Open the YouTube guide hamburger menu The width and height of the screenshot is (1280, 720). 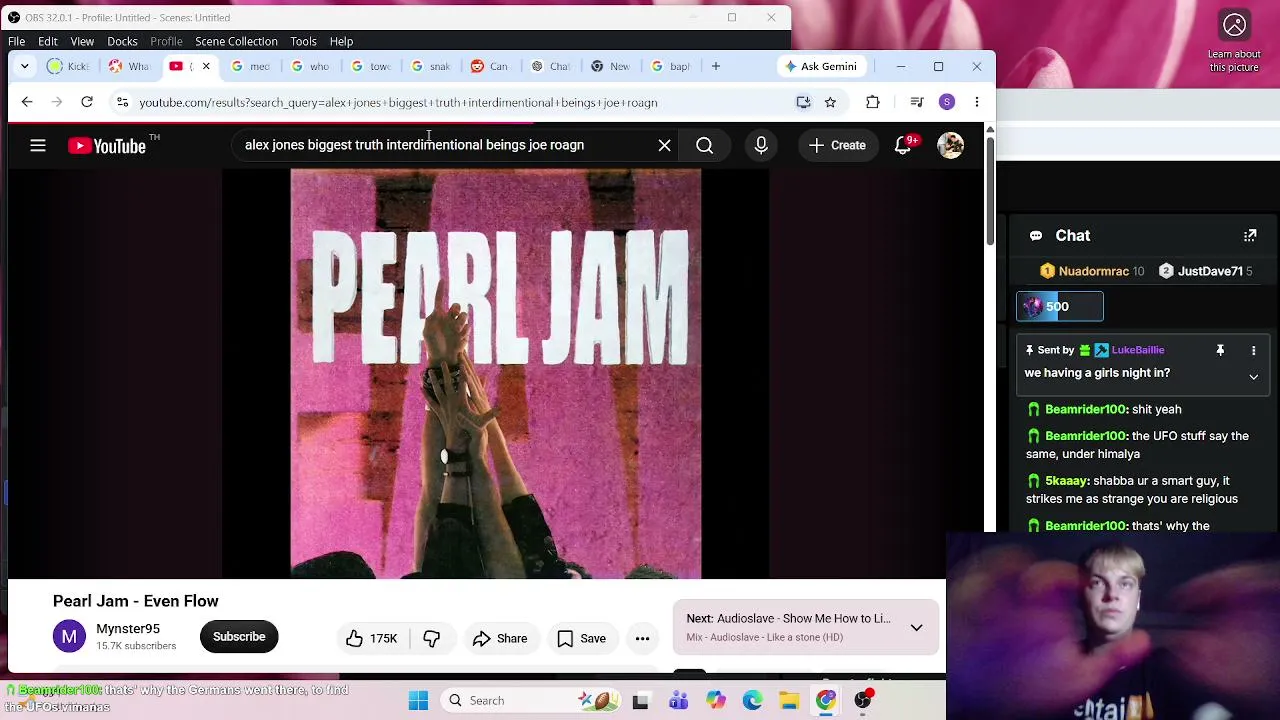click(38, 146)
